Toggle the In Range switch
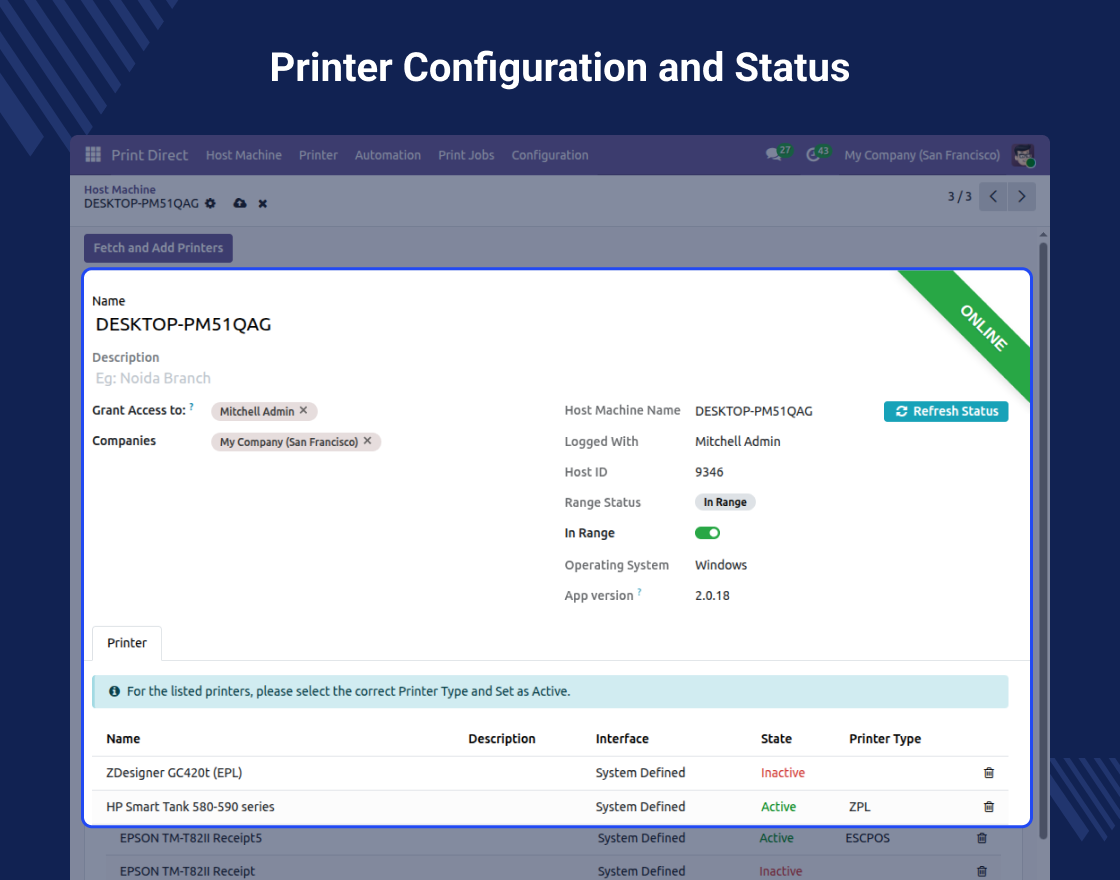This screenshot has height=880, width=1120. (707, 533)
